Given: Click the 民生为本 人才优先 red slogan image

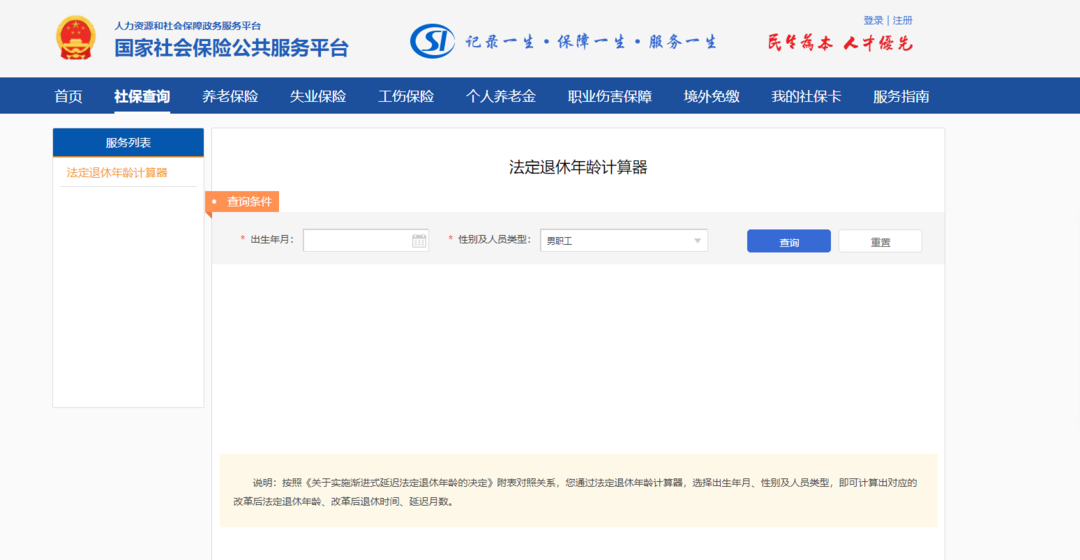Looking at the screenshot, I should tap(840, 42).
